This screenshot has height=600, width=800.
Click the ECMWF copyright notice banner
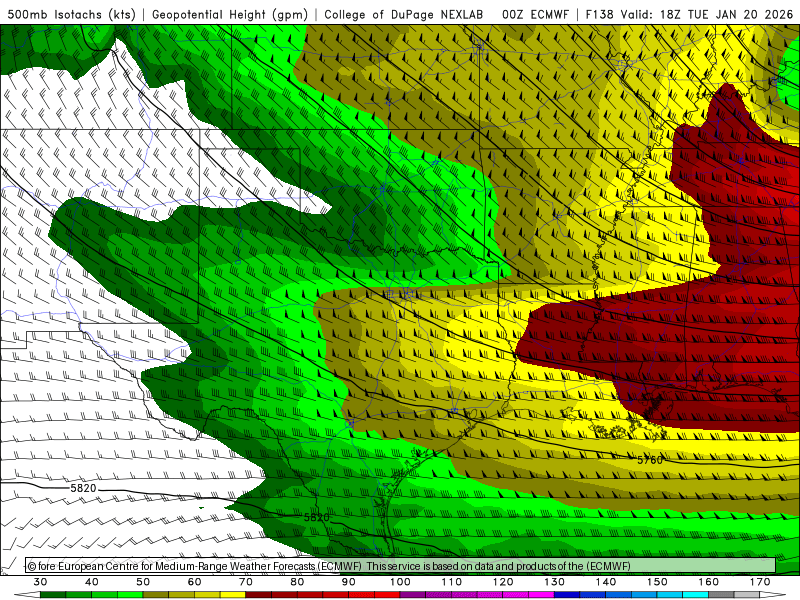tap(401, 566)
